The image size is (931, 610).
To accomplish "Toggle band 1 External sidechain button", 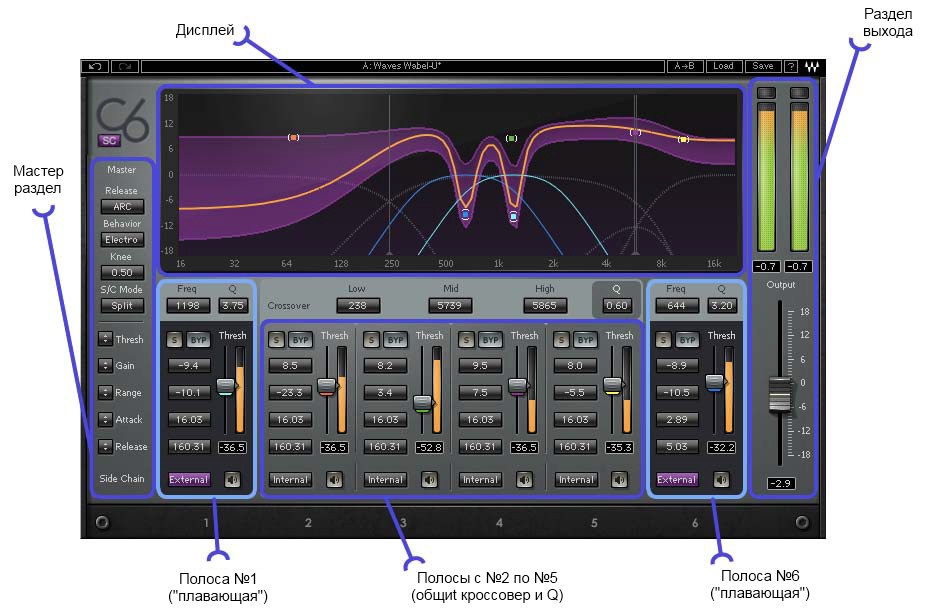I will coord(188,479).
